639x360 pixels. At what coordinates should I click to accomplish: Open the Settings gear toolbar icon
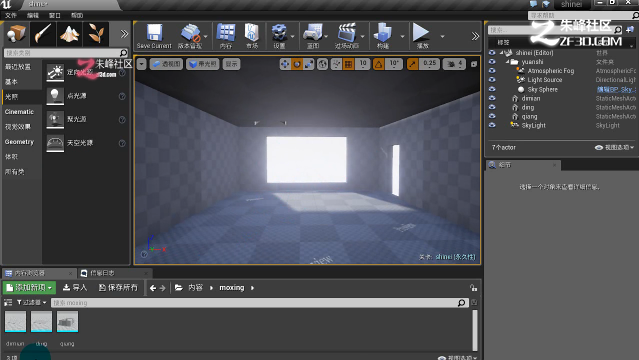[279, 36]
